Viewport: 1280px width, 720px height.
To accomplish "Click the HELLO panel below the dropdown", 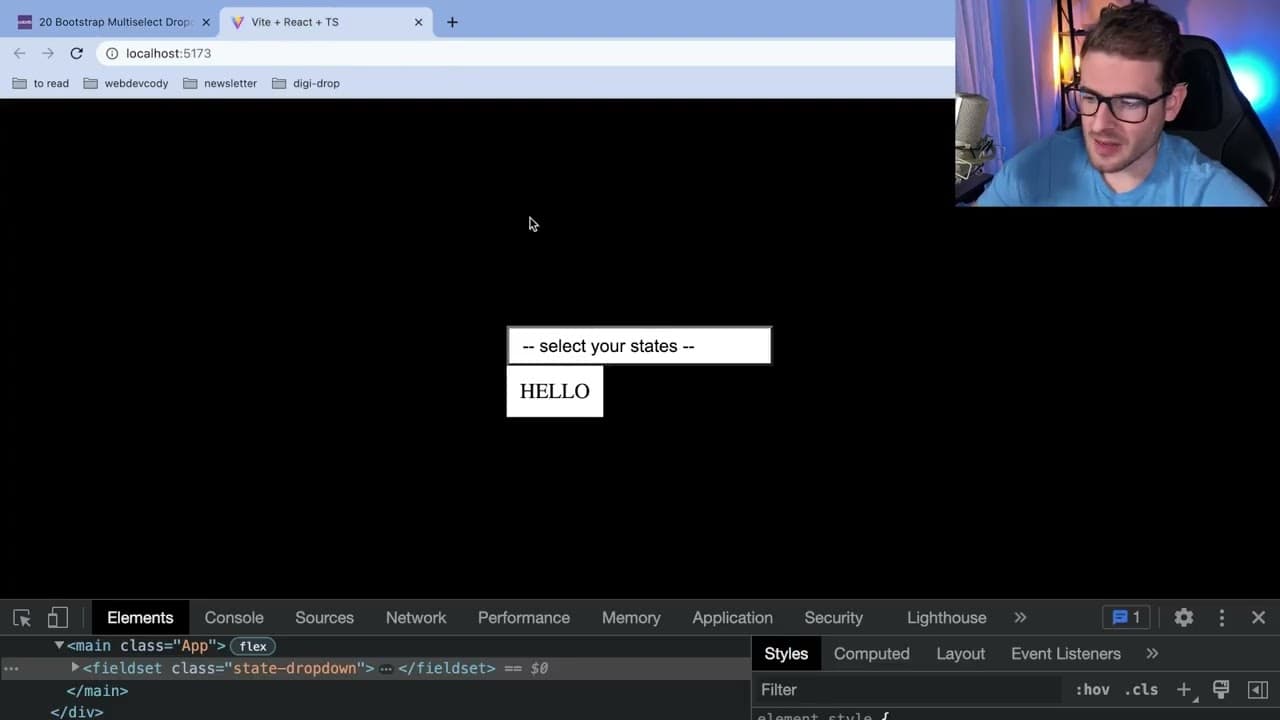I will (x=555, y=391).
